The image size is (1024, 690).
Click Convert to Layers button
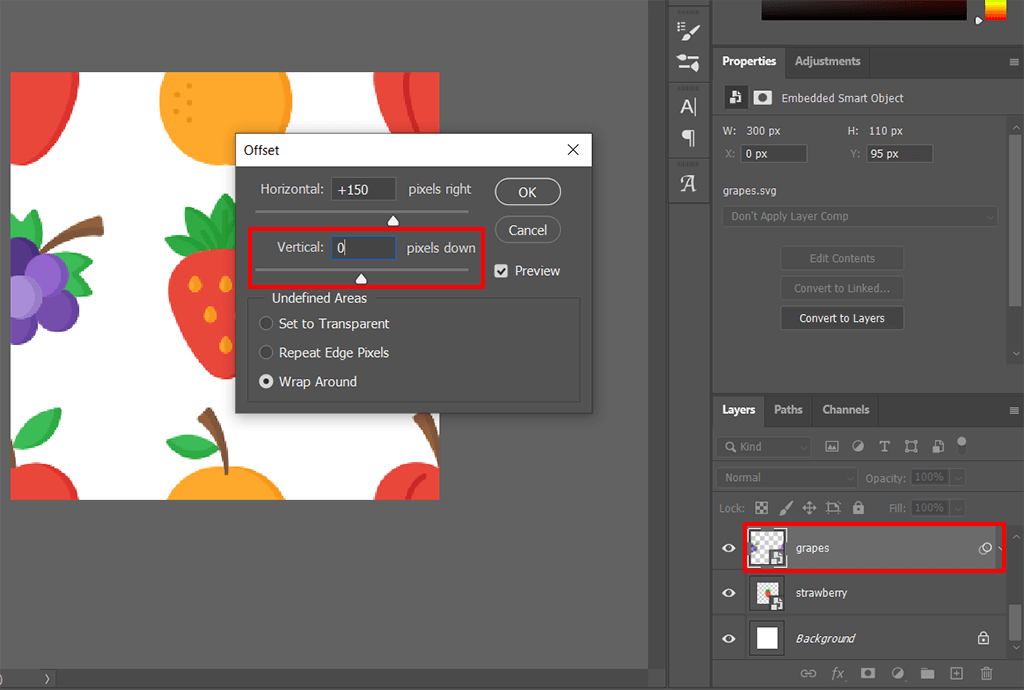pos(842,318)
